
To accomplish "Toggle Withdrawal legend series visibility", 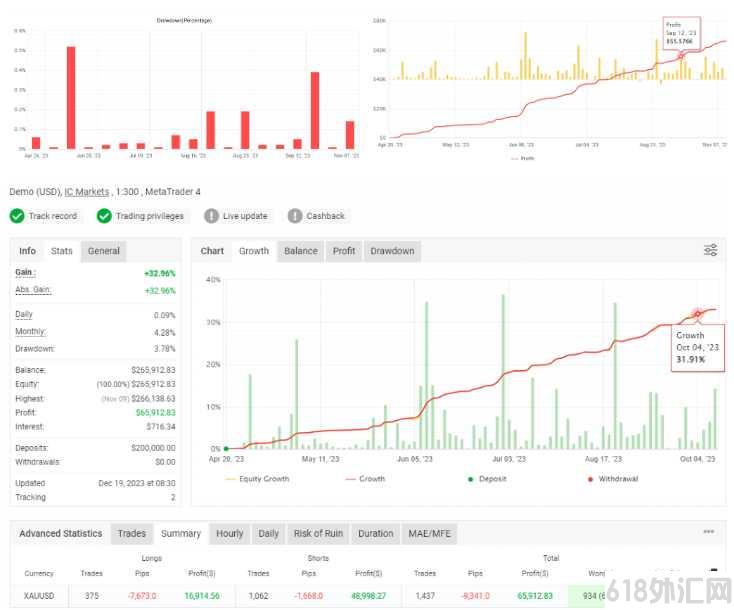I will point(613,478).
